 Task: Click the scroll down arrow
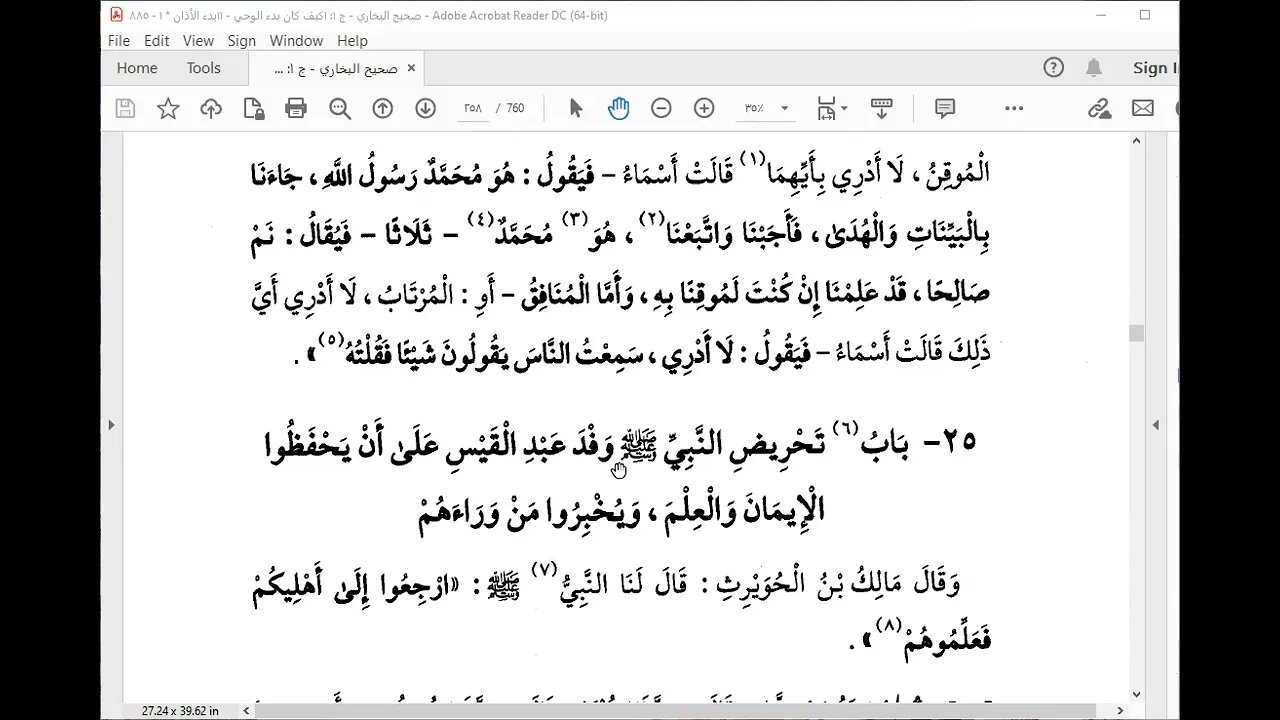[1136, 694]
